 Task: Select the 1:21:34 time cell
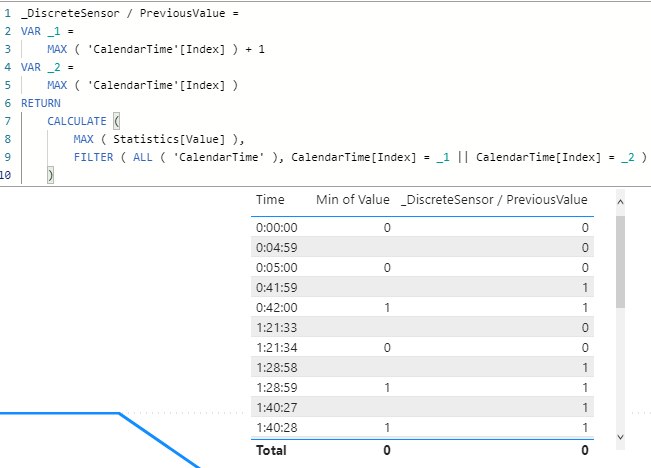277,348
